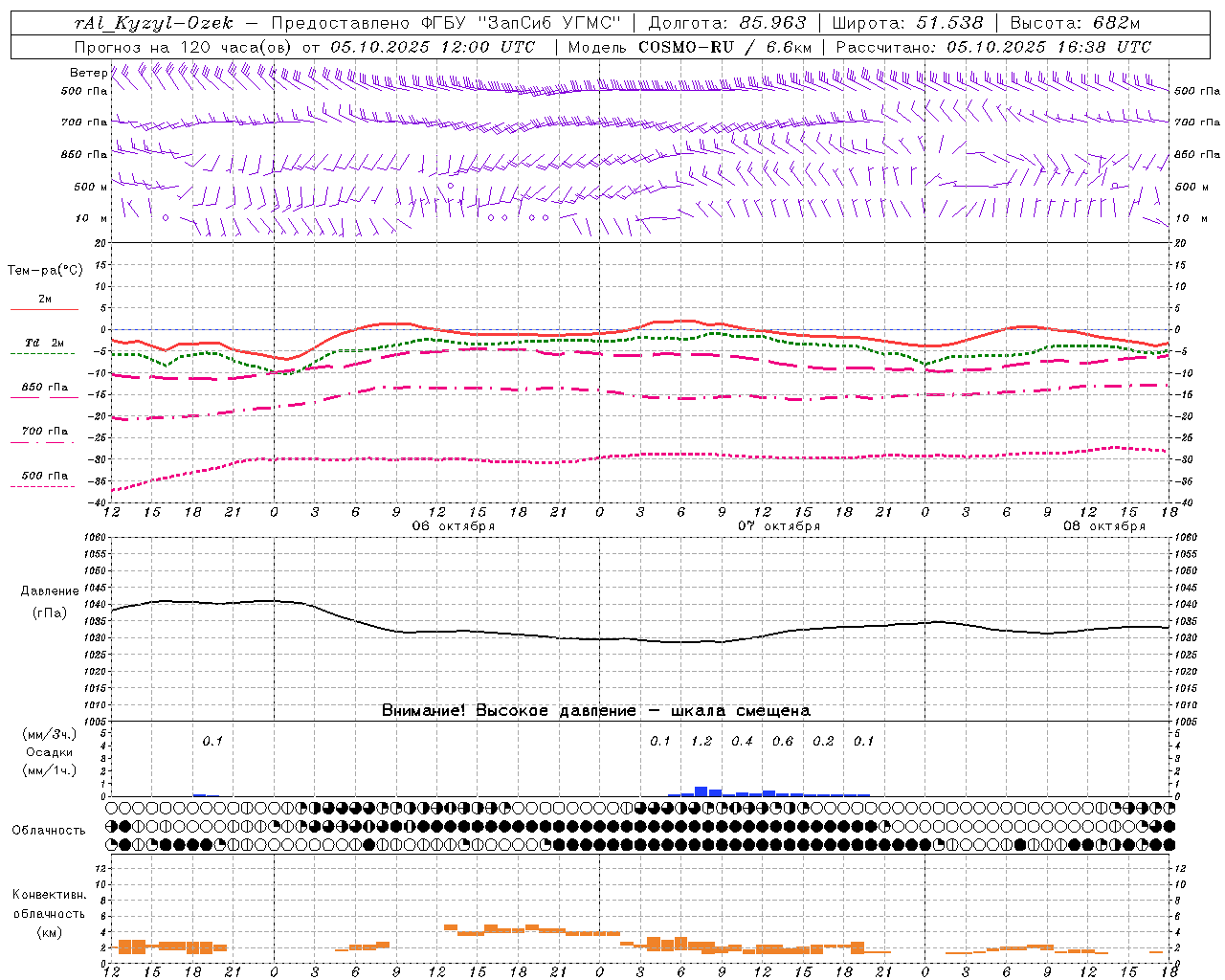Click the '06 октября' date label
Screen dimensions: 1225x980
454,526
